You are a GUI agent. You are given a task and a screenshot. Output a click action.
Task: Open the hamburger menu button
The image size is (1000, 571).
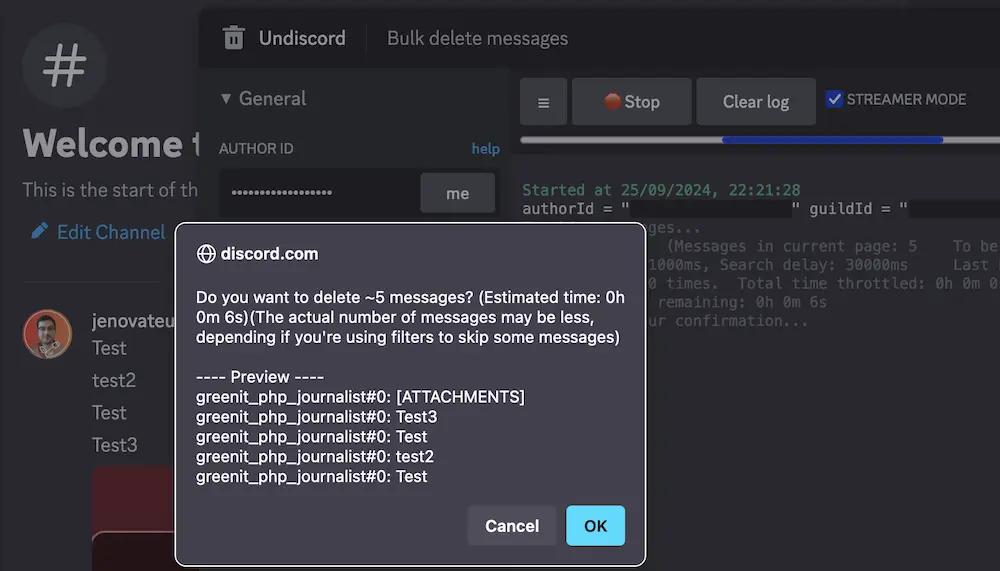[543, 102]
